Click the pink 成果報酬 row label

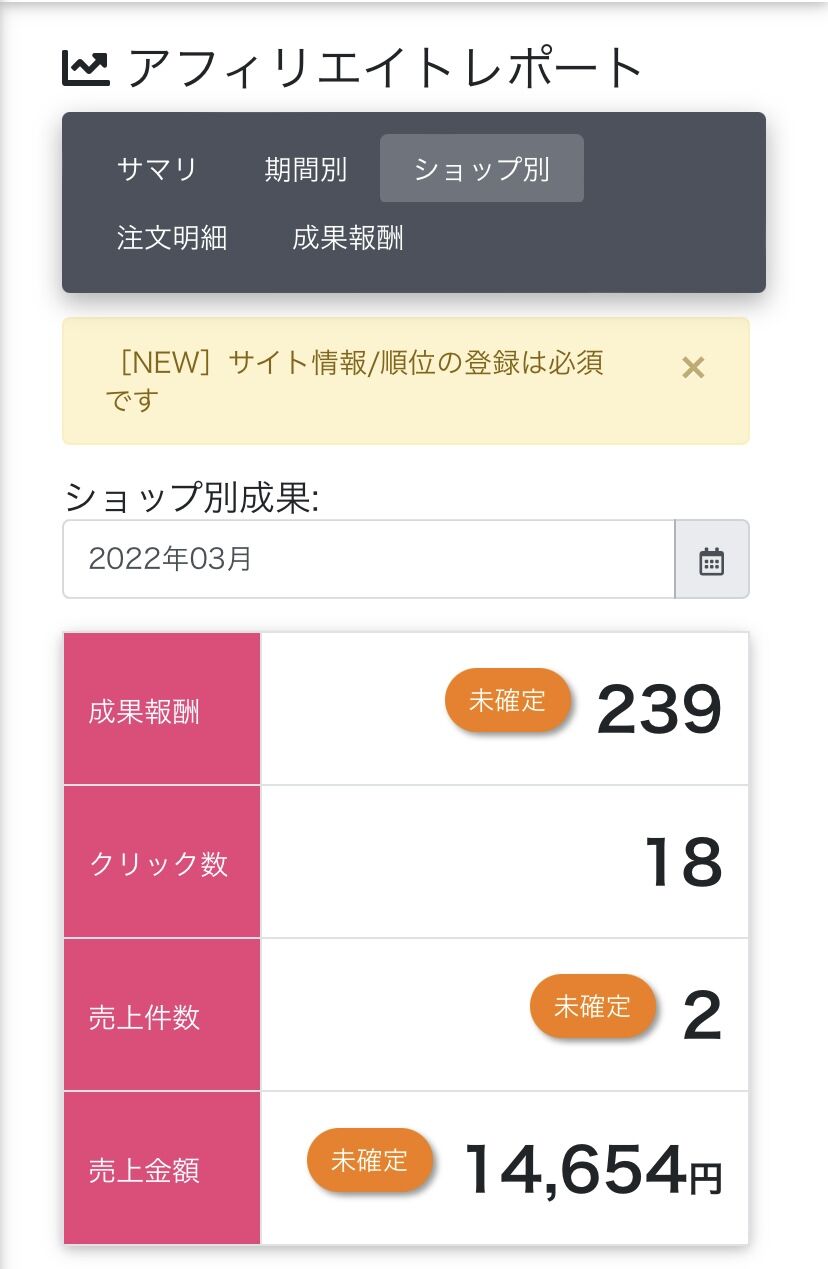tap(162, 709)
